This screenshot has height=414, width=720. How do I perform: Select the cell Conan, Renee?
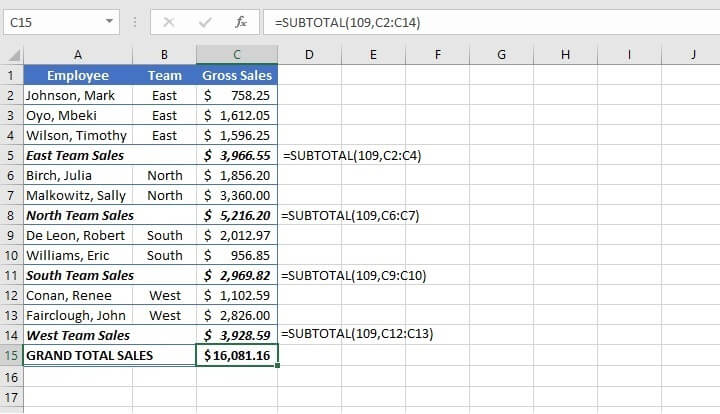point(78,296)
